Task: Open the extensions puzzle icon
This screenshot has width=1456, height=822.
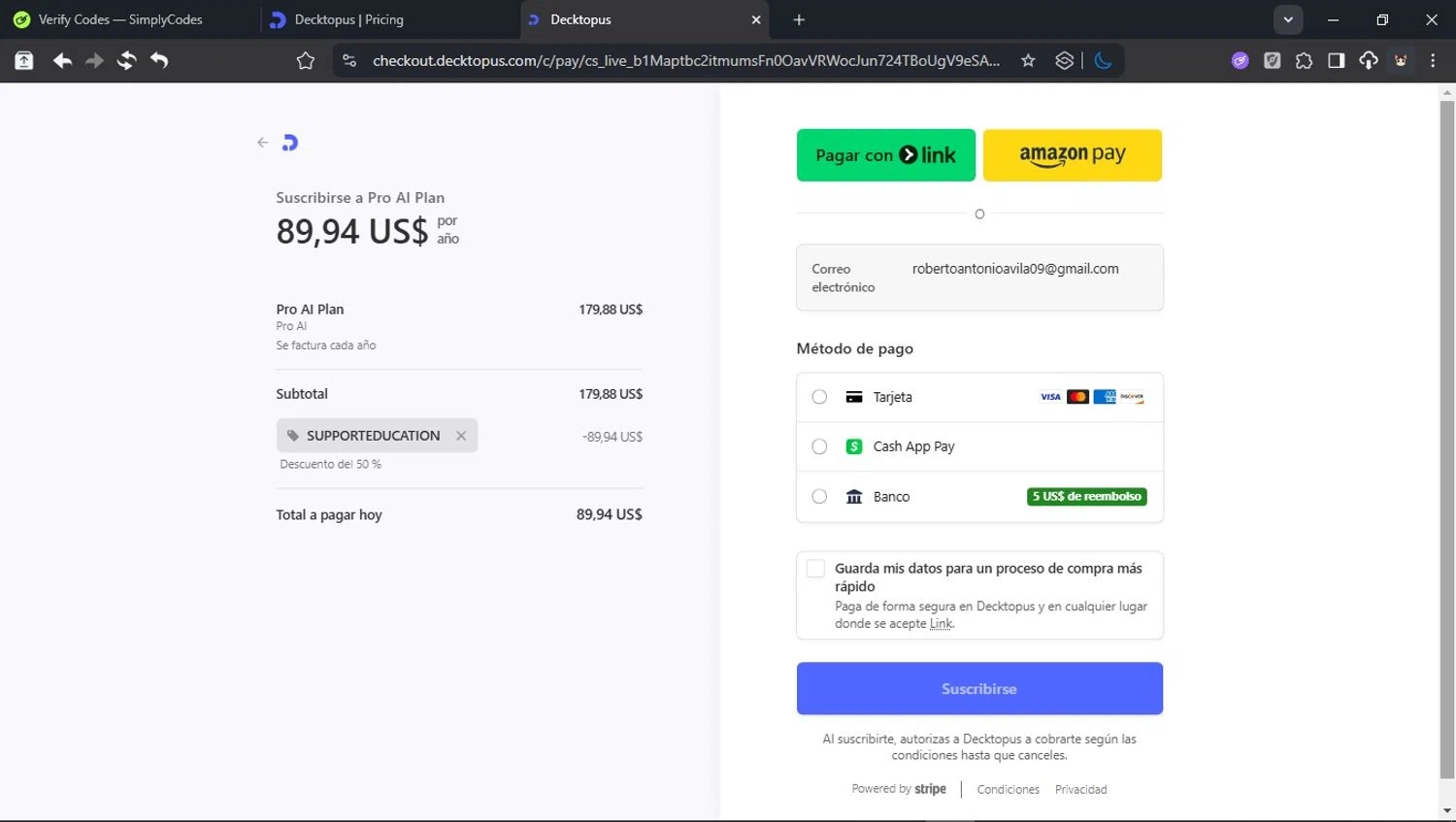Action: pos(1305,61)
